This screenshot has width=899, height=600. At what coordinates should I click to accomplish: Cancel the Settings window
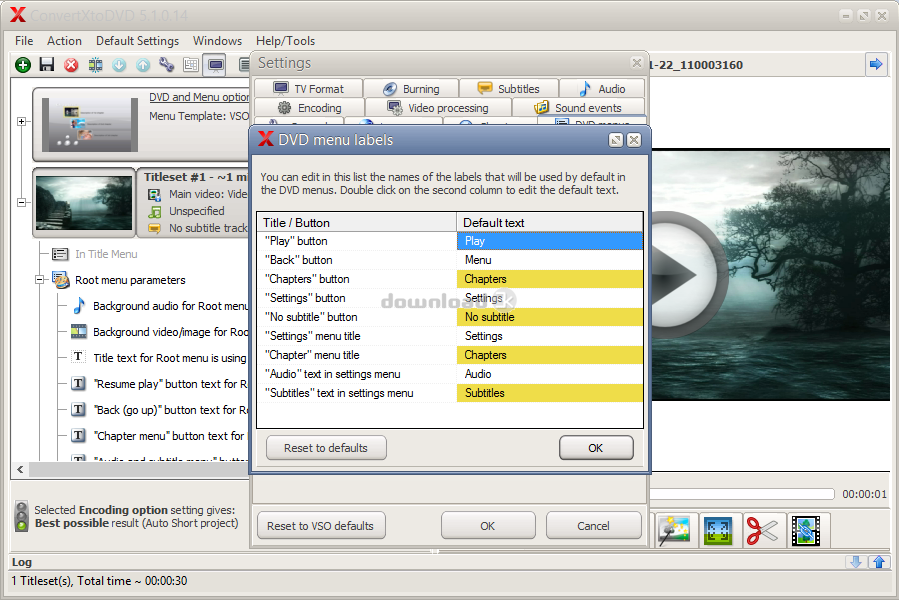pos(593,525)
